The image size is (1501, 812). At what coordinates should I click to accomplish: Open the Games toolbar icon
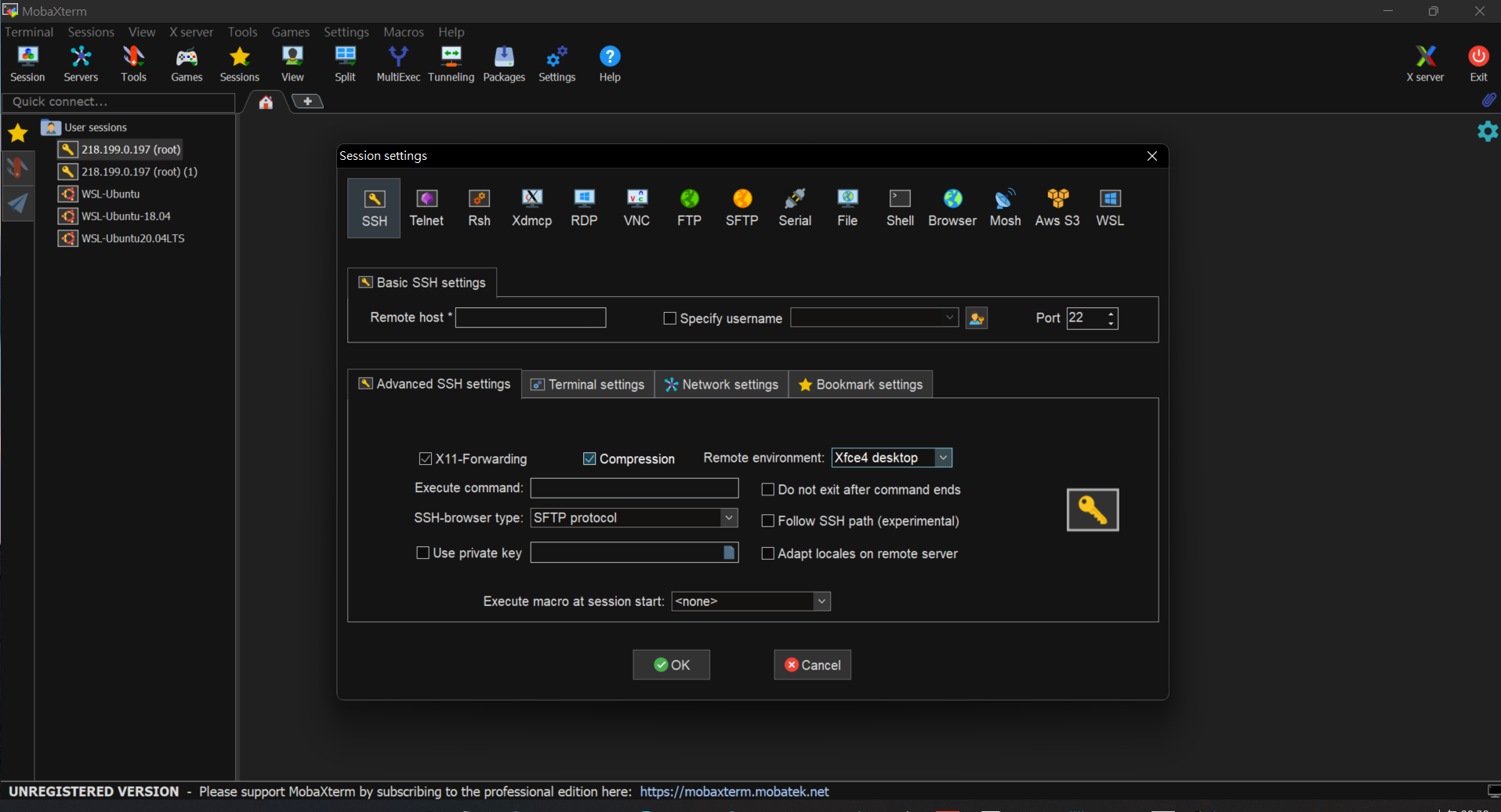pyautogui.click(x=187, y=63)
